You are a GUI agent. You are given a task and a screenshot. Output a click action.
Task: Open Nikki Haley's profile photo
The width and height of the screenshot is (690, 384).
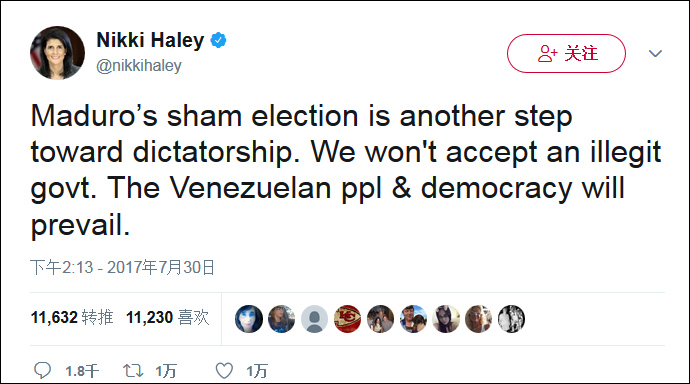pos(57,53)
